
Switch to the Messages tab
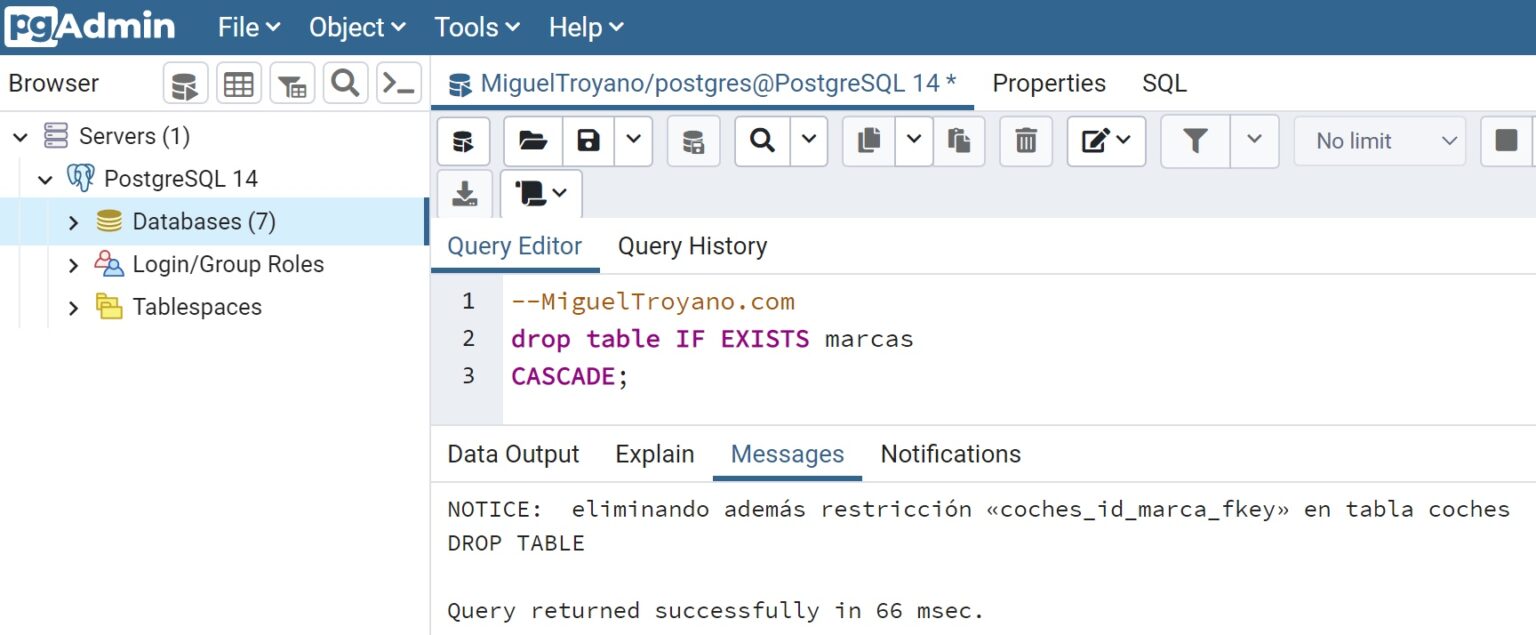point(788,454)
